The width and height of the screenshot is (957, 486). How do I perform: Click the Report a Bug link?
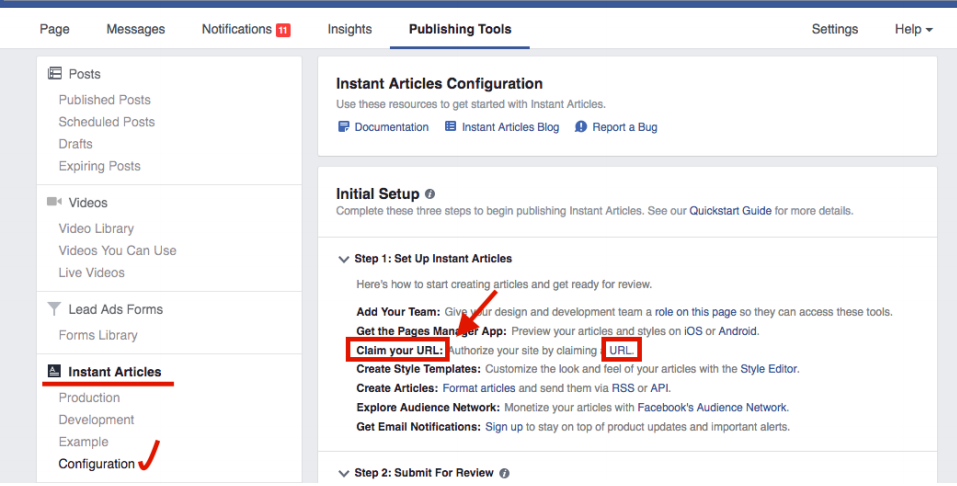(x=624, y=127)
